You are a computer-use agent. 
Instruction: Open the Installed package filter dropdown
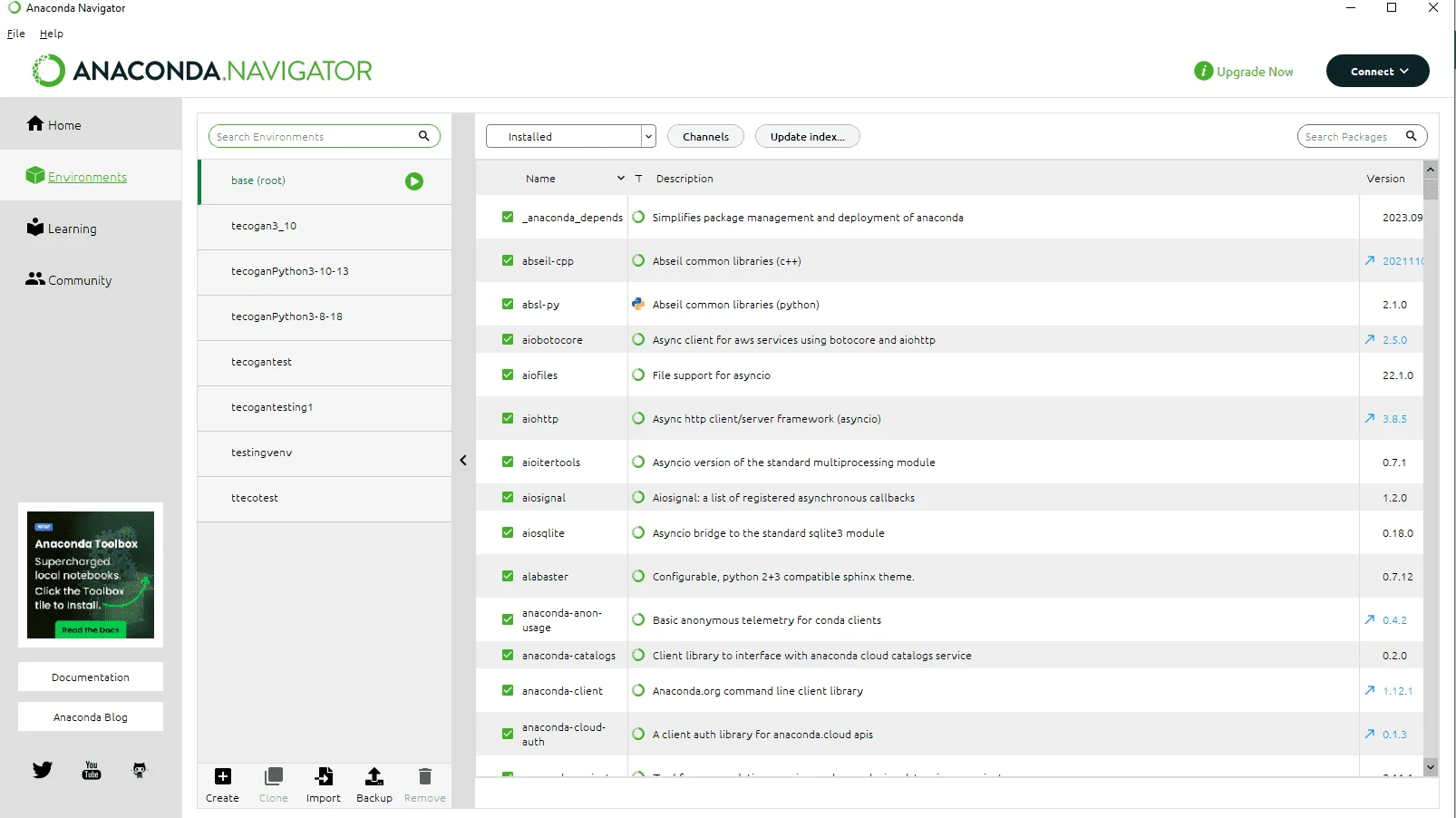tap(570, 136)
